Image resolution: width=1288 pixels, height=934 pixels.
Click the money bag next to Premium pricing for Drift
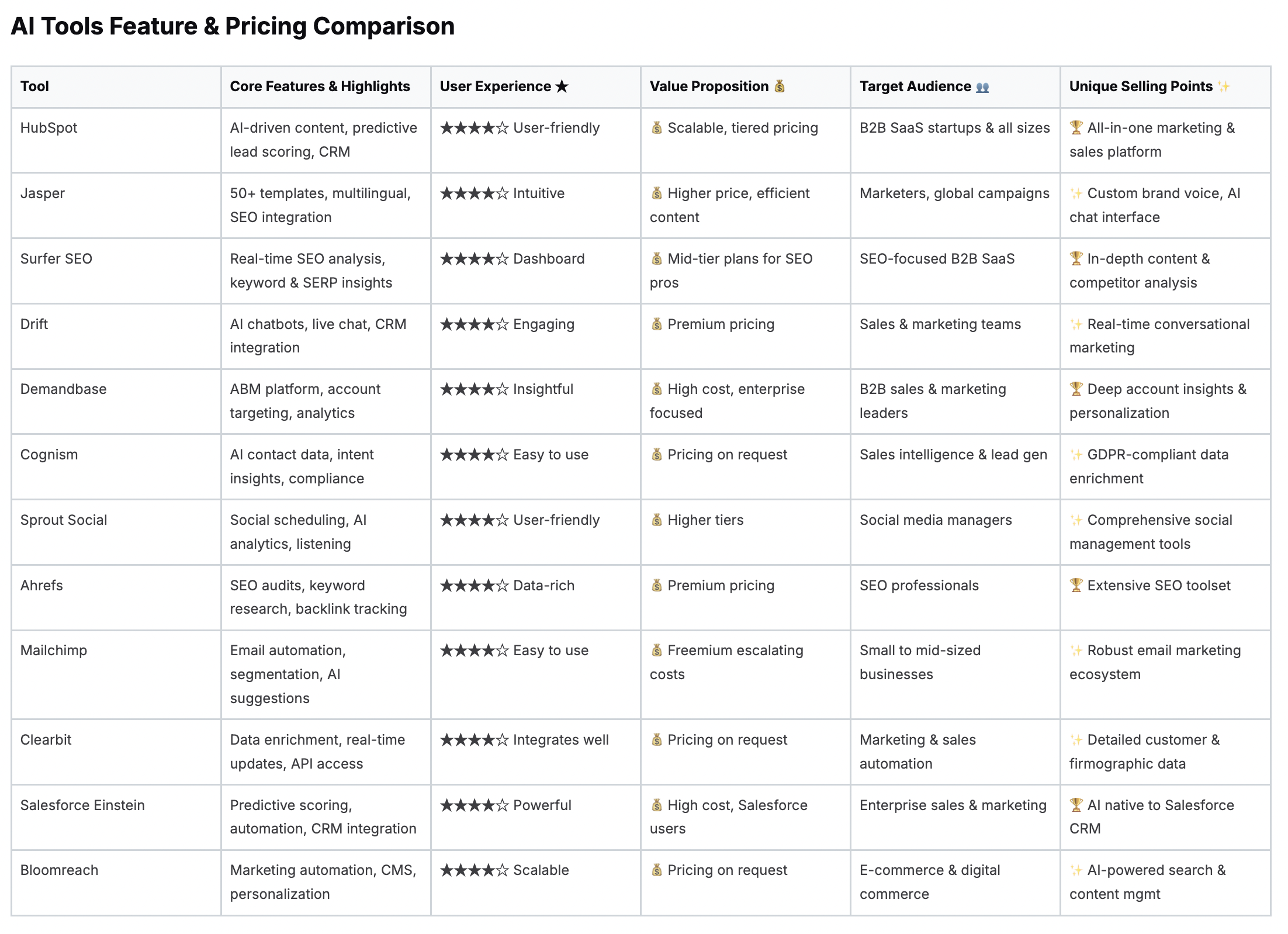[x=657, y=324]
